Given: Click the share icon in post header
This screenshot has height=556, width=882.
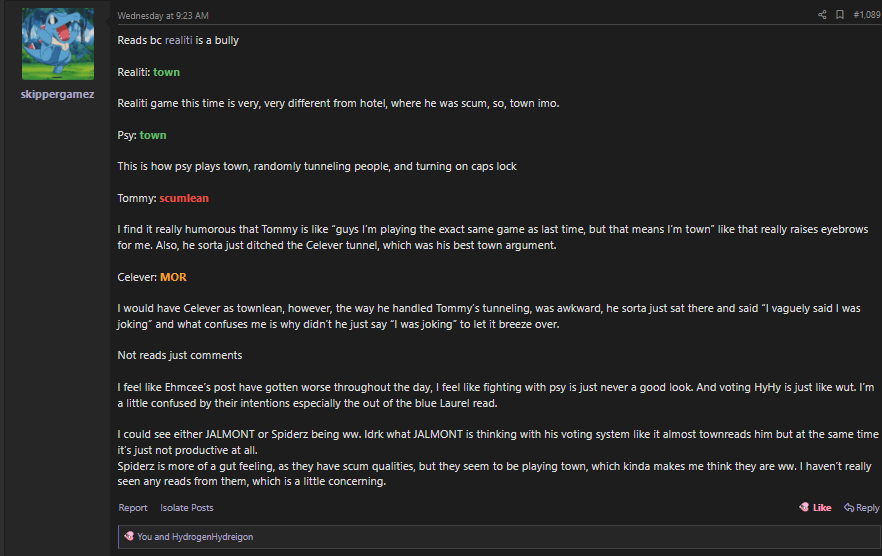Looking at the screenshot, I should point(822,15).
